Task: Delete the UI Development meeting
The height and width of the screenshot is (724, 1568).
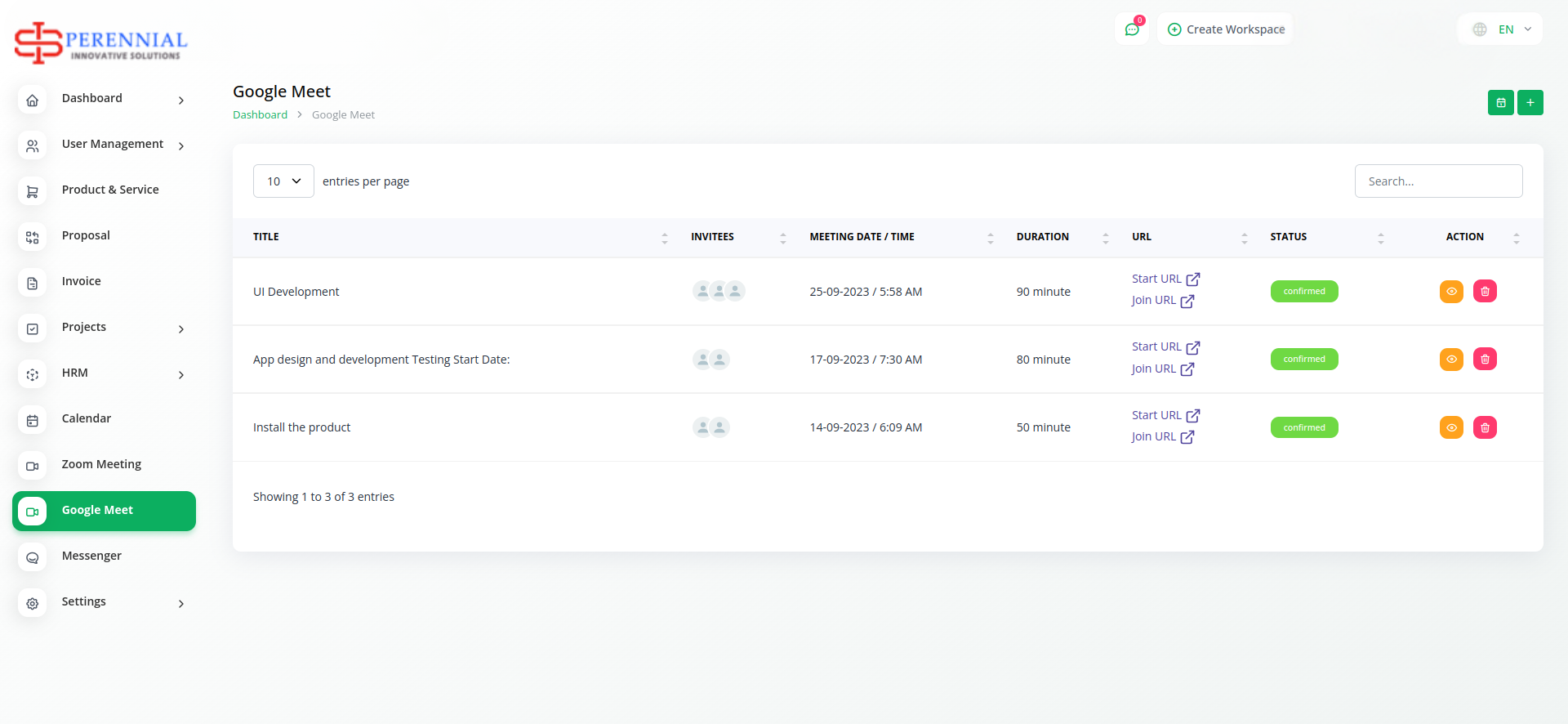Action: (1484, 292)
